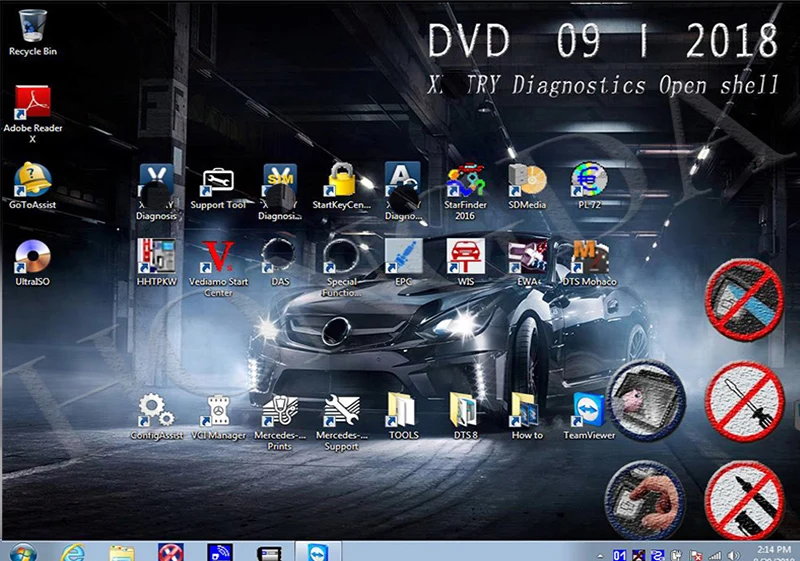
Task: Open the Mercedes Support shortcut
Action: (341, 423)
